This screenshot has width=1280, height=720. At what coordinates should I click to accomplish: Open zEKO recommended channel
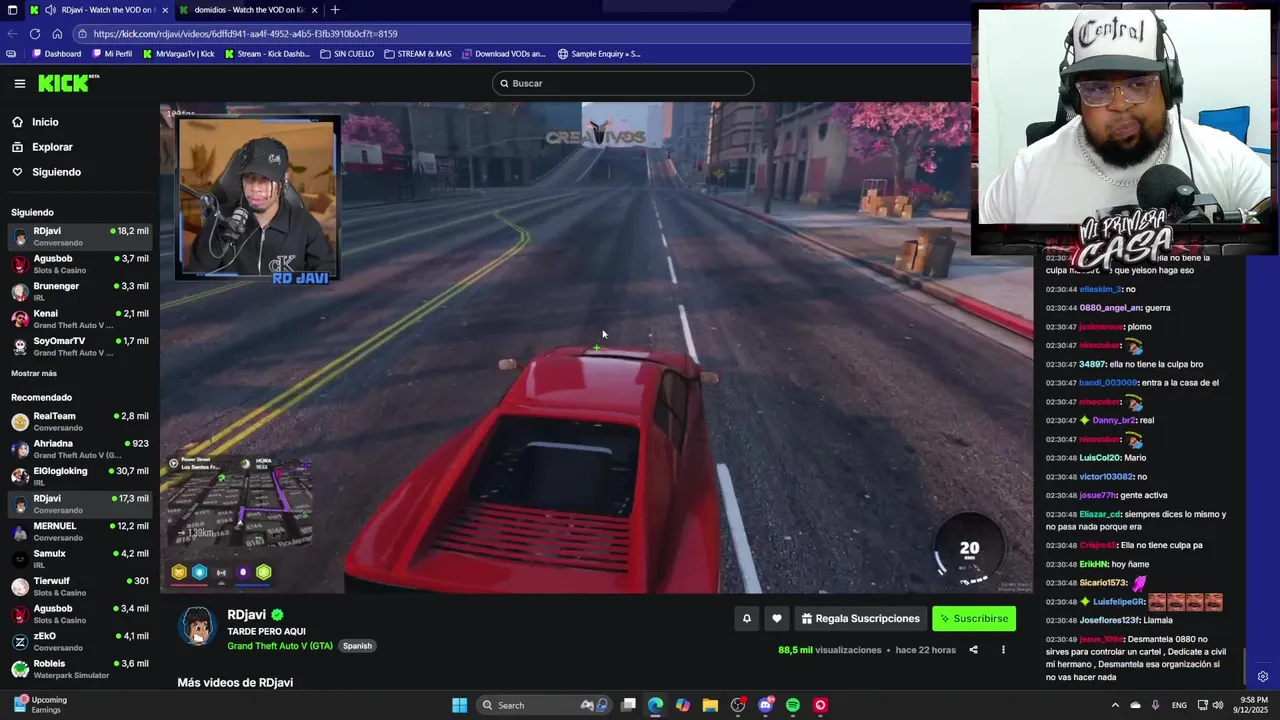point(80,642)
